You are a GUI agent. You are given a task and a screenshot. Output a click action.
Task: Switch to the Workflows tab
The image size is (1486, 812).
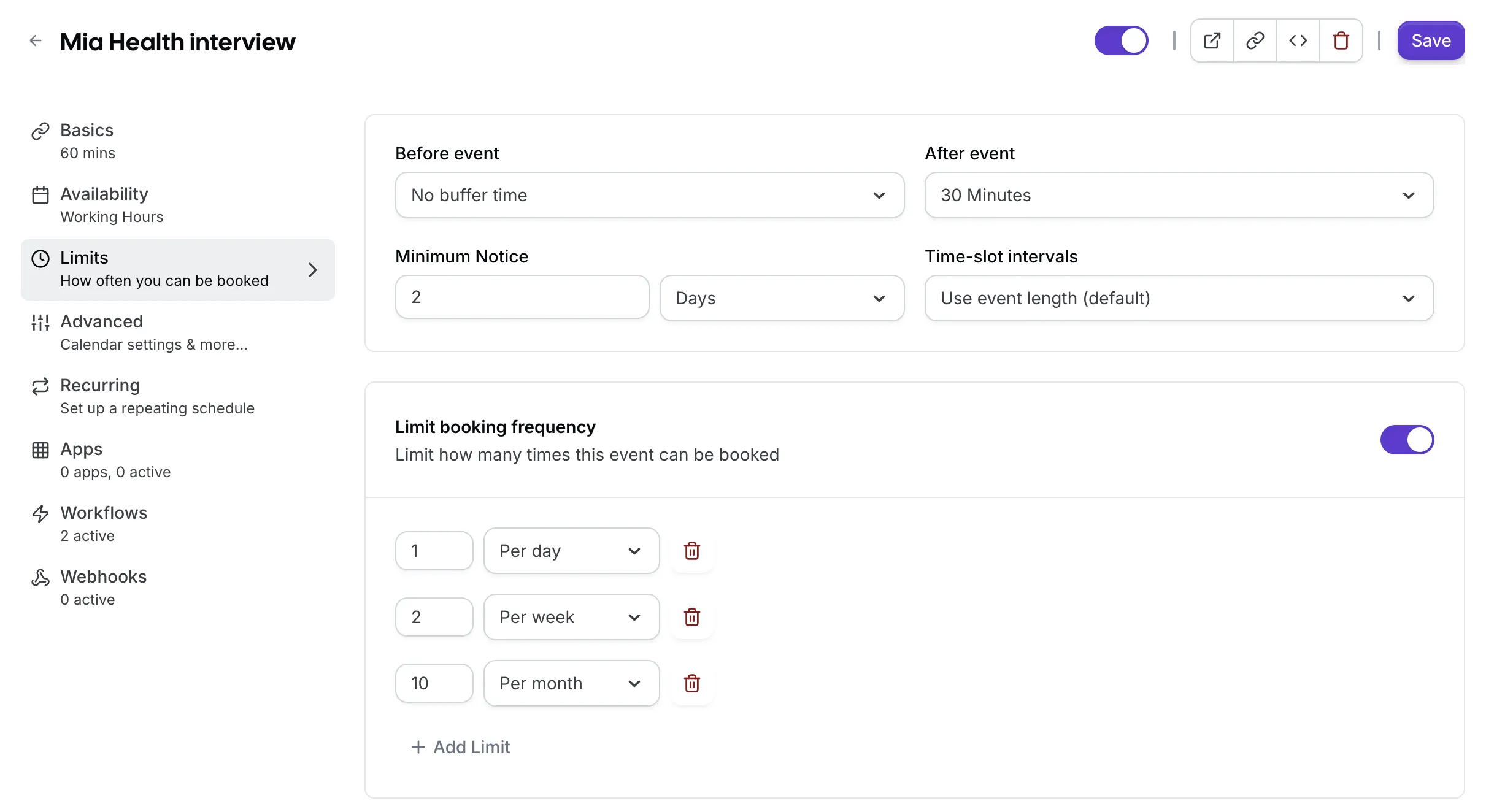coord(104,524)
